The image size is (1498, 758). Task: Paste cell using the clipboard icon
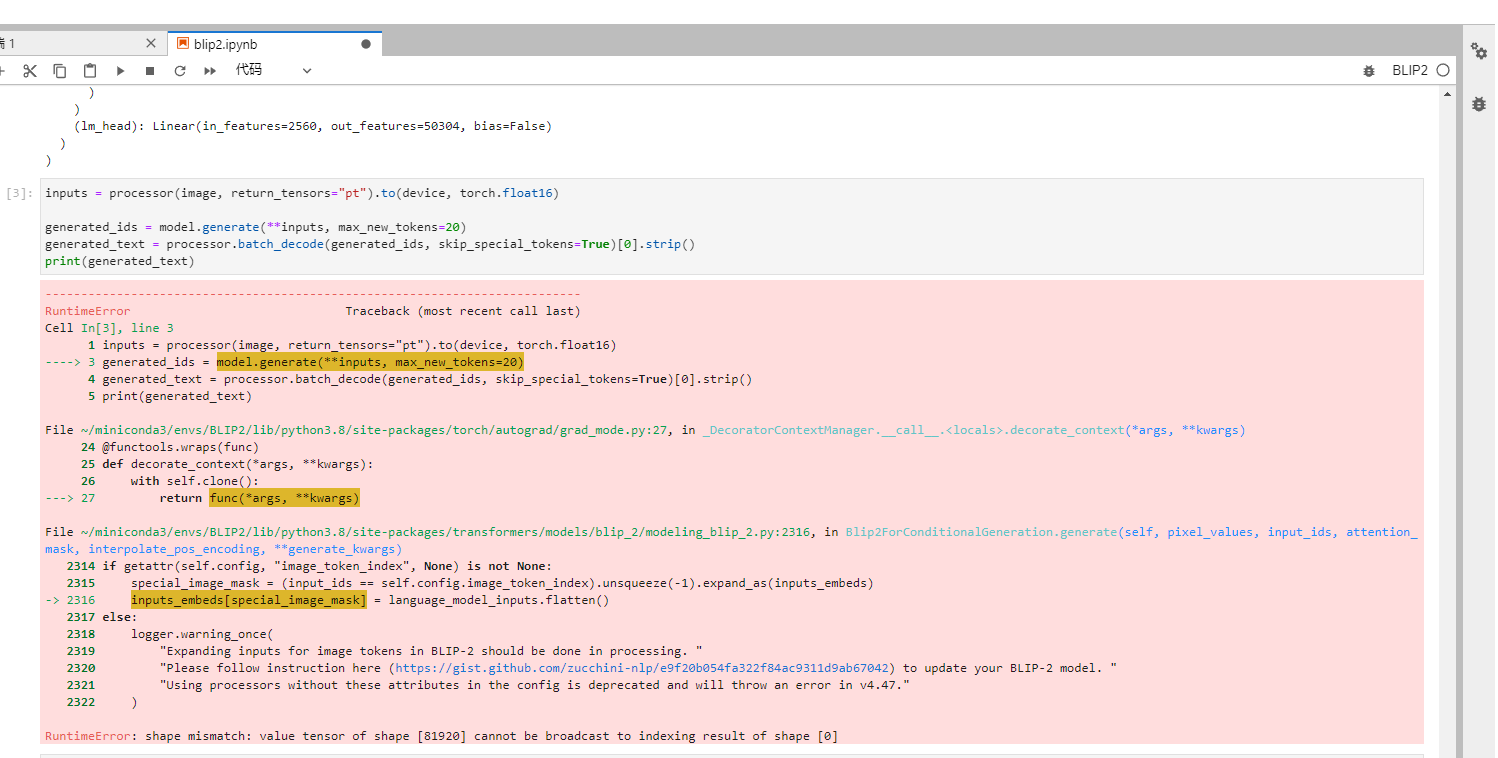(x=90, y=71)
